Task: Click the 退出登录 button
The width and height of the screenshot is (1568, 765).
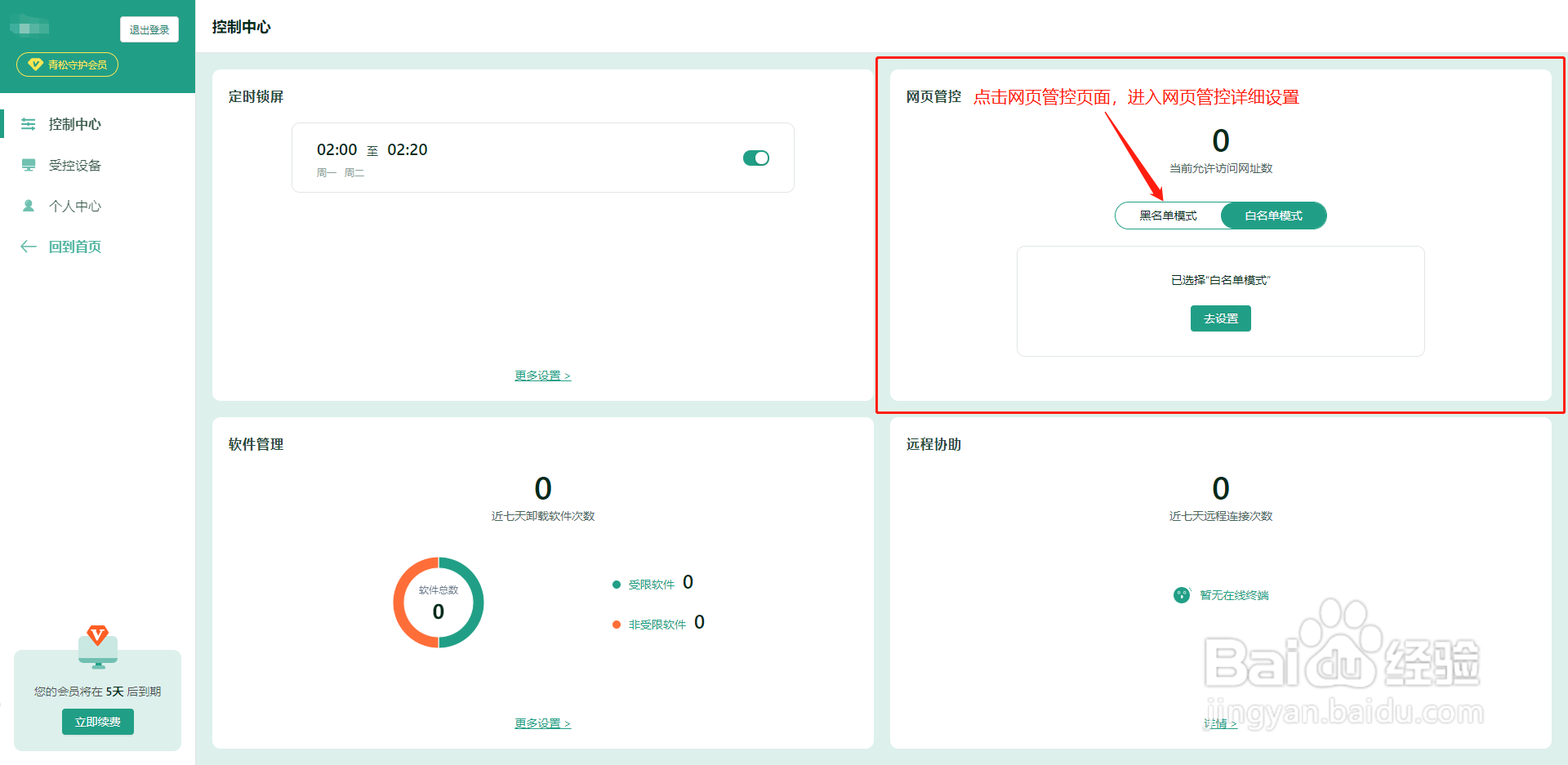Action: click(x=149, y=29)
